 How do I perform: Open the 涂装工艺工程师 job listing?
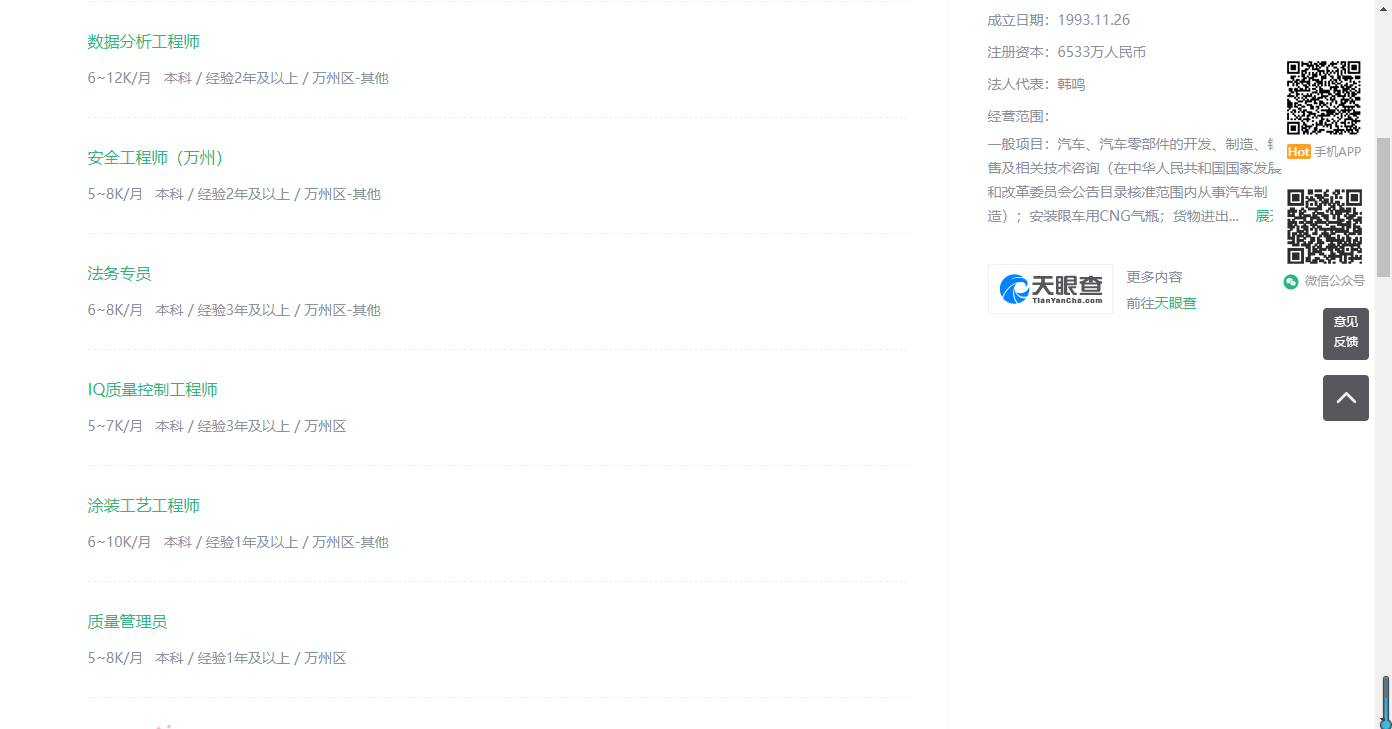click(144, 506)
